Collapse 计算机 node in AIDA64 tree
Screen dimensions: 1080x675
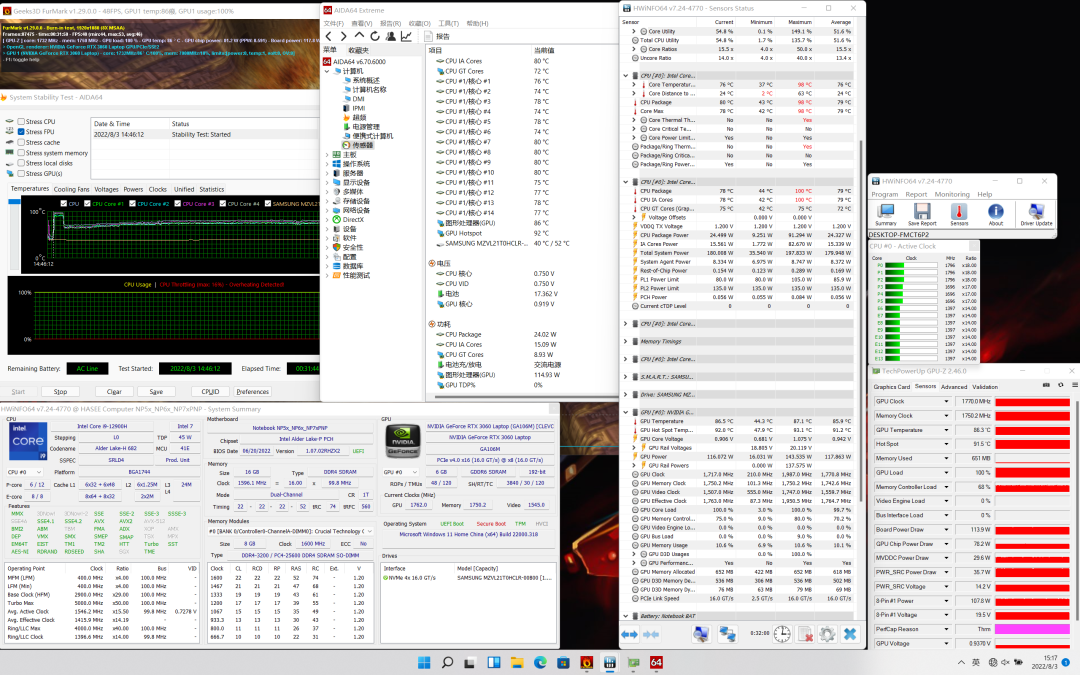click(x=327, y=71)
